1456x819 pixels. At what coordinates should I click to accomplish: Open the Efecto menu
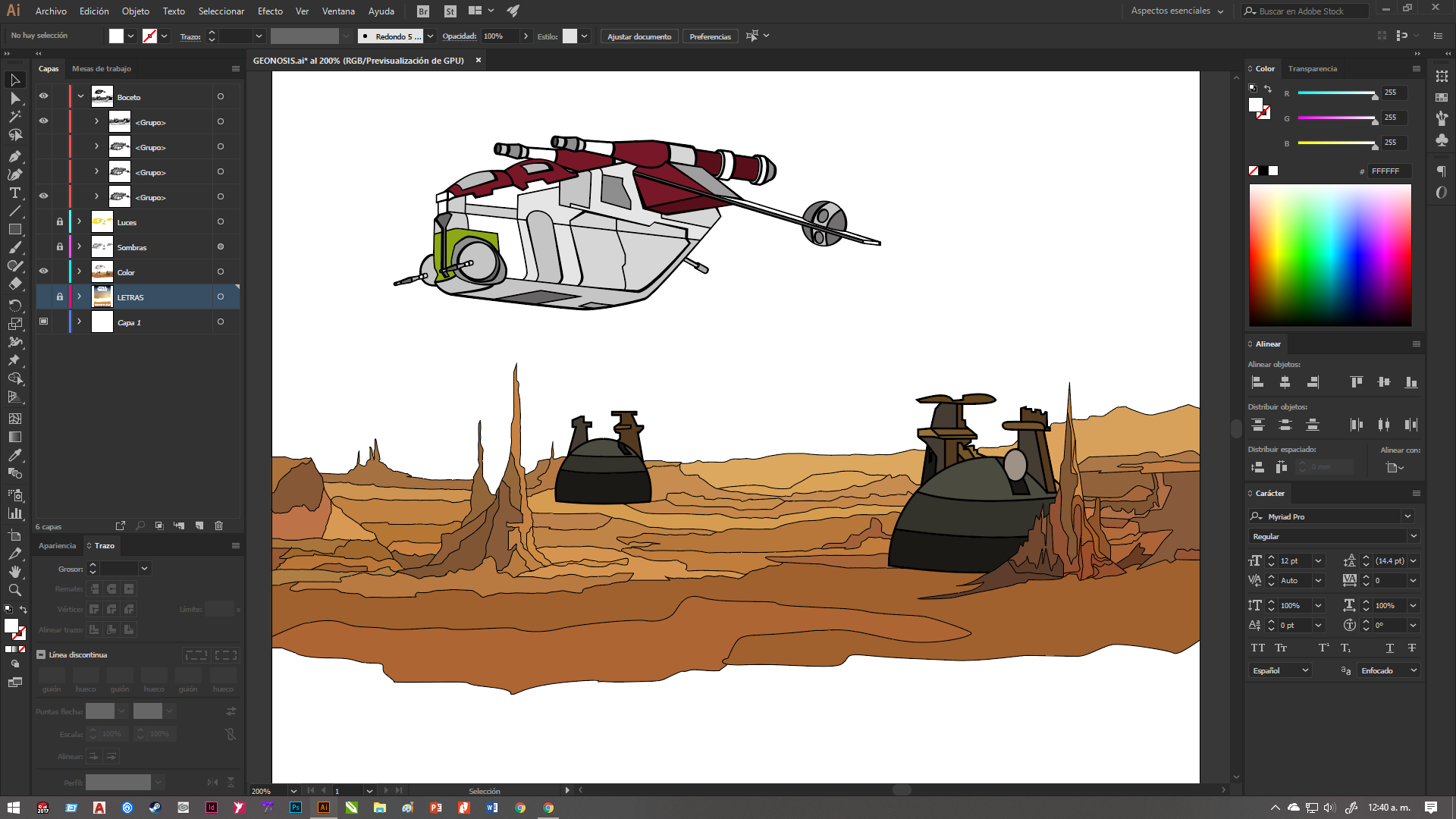click(x=270, y=11)
